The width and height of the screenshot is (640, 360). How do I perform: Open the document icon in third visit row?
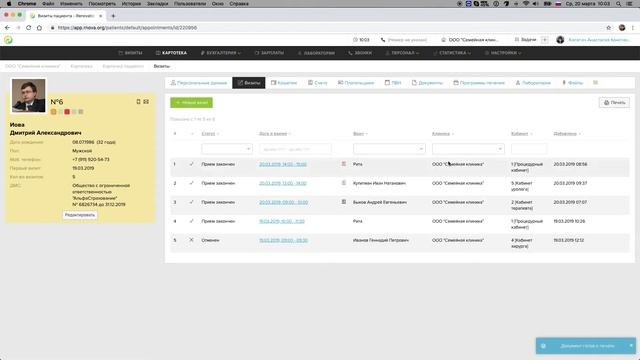click(344, 202)
